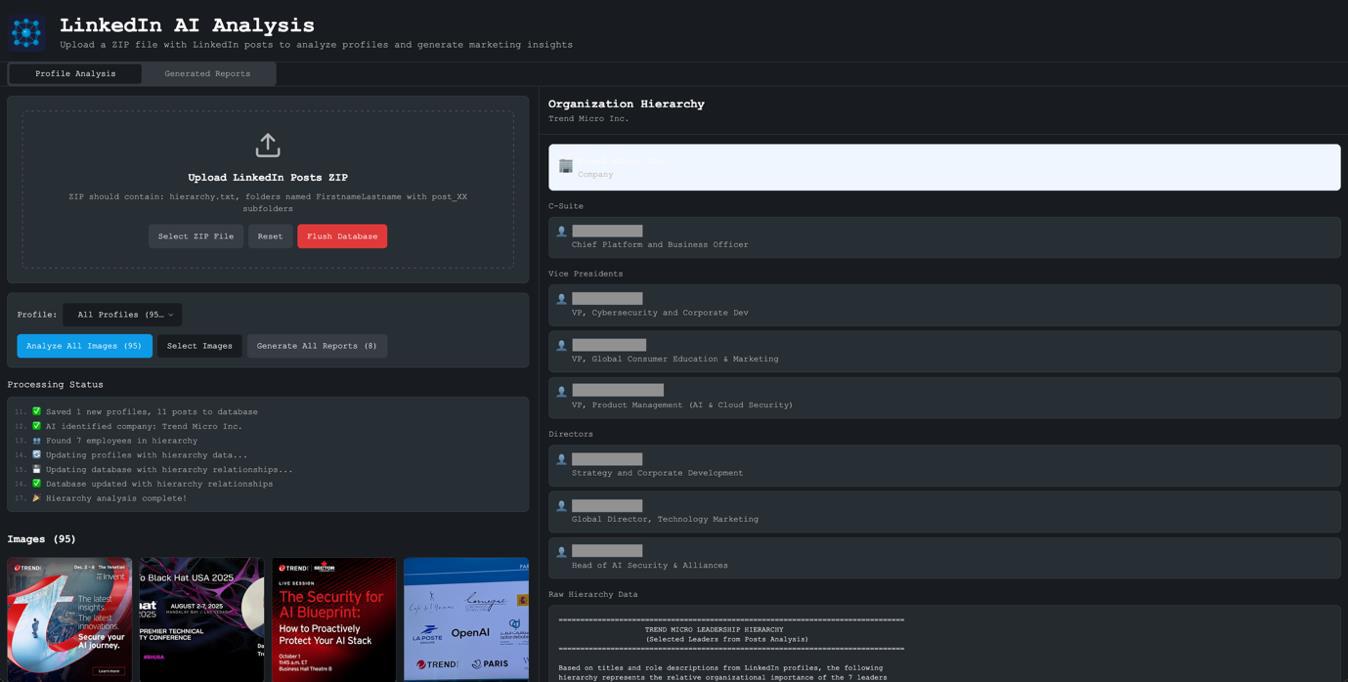Open the All Profiles dropdown
Screen dimensions: 1348x682
123,315
